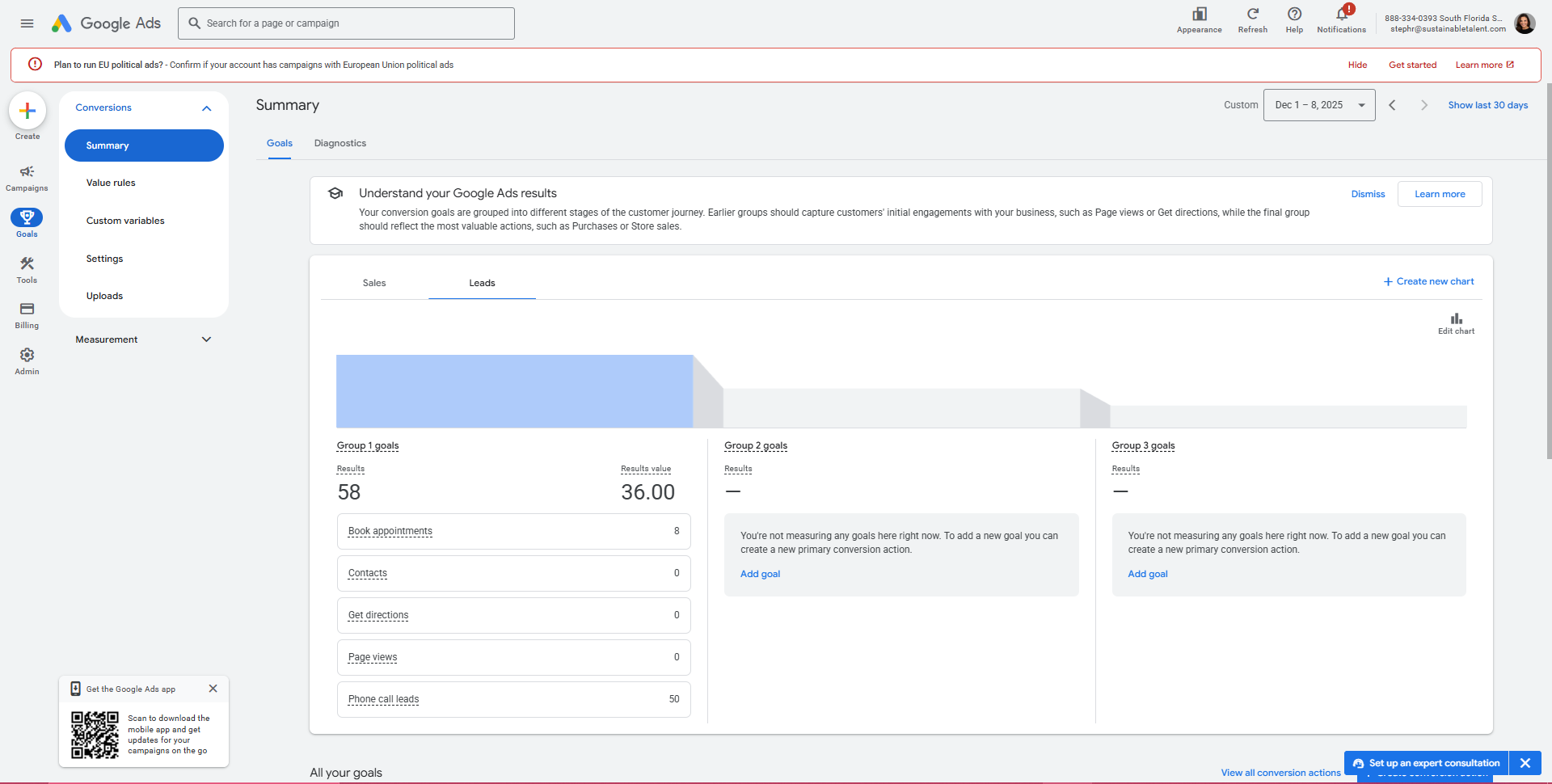Screen dimensions: 1552x784
Task: Open the Notifications bell
Action: (x=1341, y=21)
